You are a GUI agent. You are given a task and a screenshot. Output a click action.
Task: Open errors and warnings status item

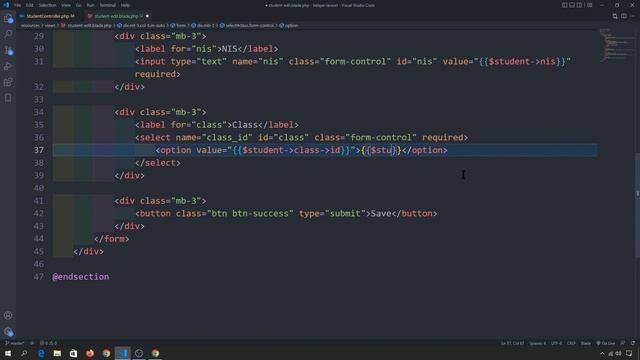tap(49, 343)
